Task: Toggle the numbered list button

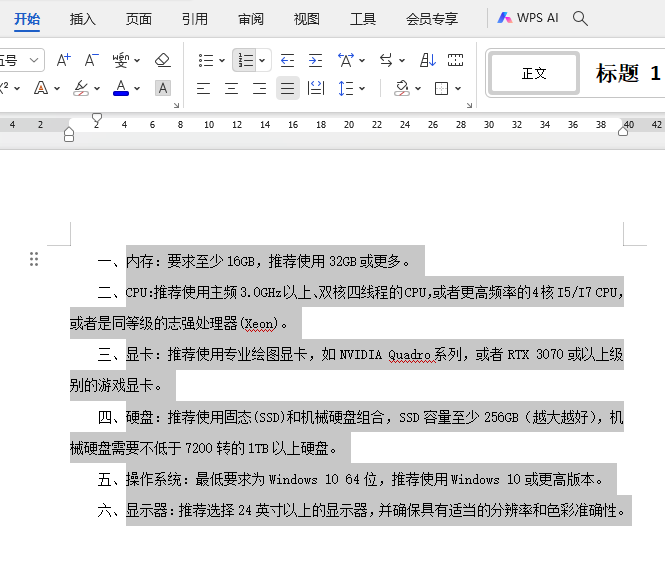Action: pos(246,60)
